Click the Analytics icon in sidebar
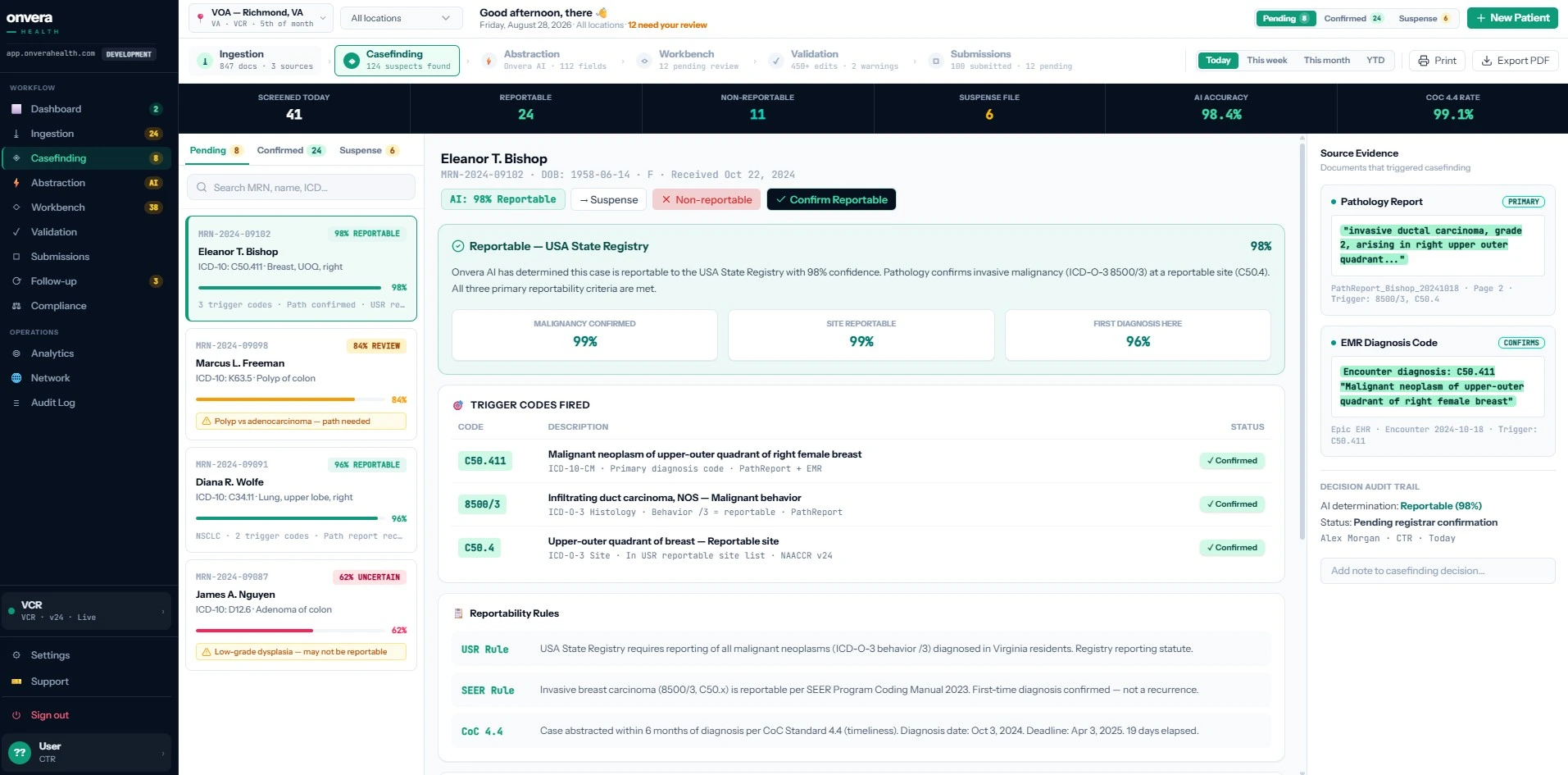The width and height of the screenshot is (1568, 775). (16, 353)
